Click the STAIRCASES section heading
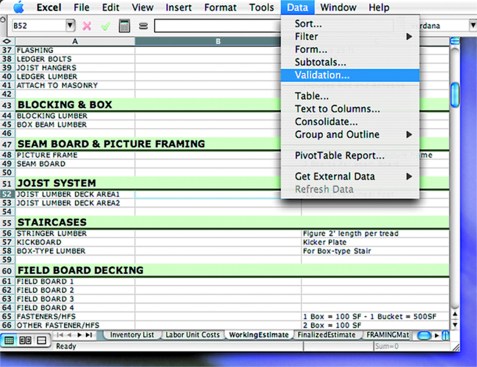The height and width of the screenshot is (367, 477). (x=52, y=222)
